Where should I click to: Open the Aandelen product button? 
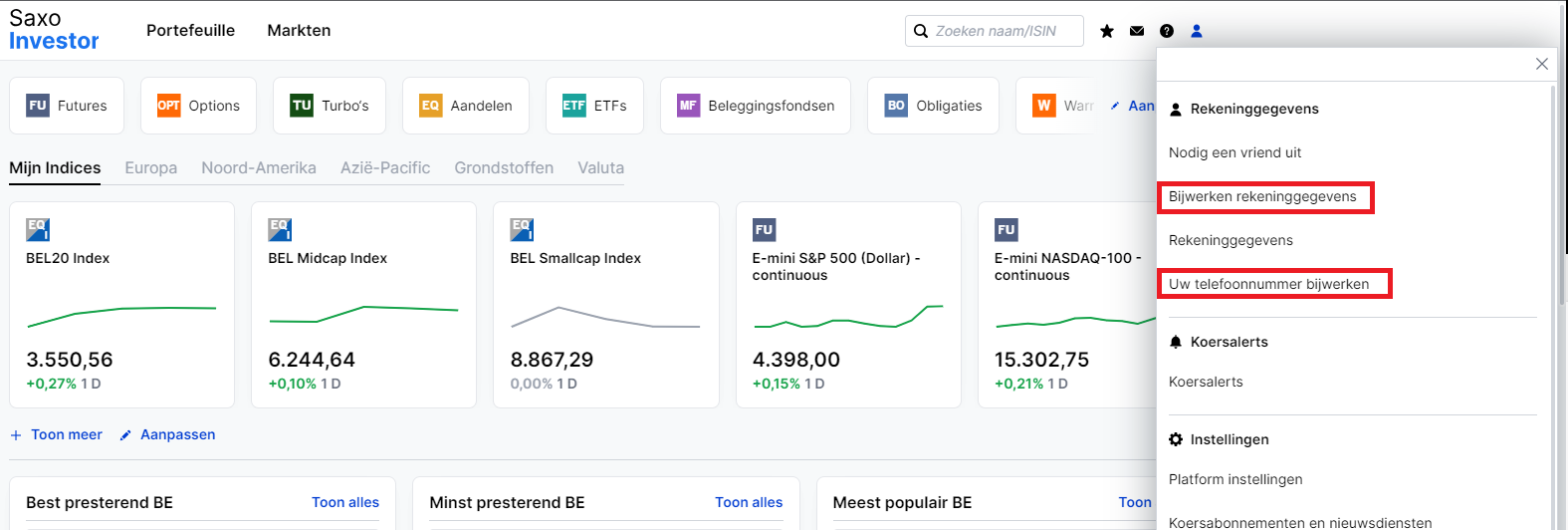point(466,106)
